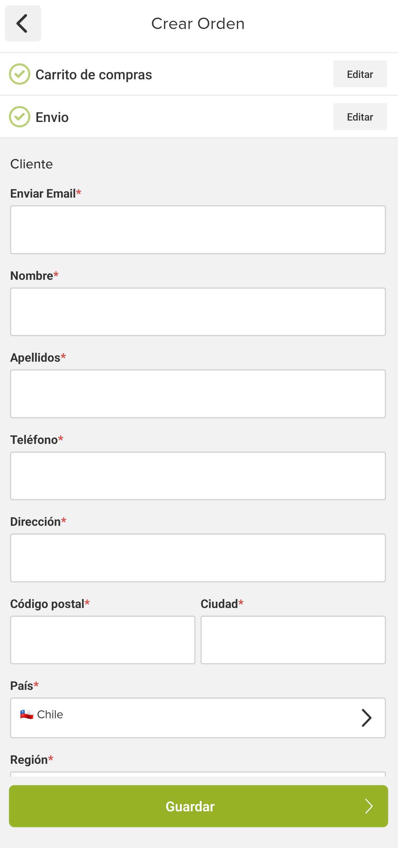Select the Carrito de compras step label
Viewport: 398px width, 848px height.
[x=94, y=75]
